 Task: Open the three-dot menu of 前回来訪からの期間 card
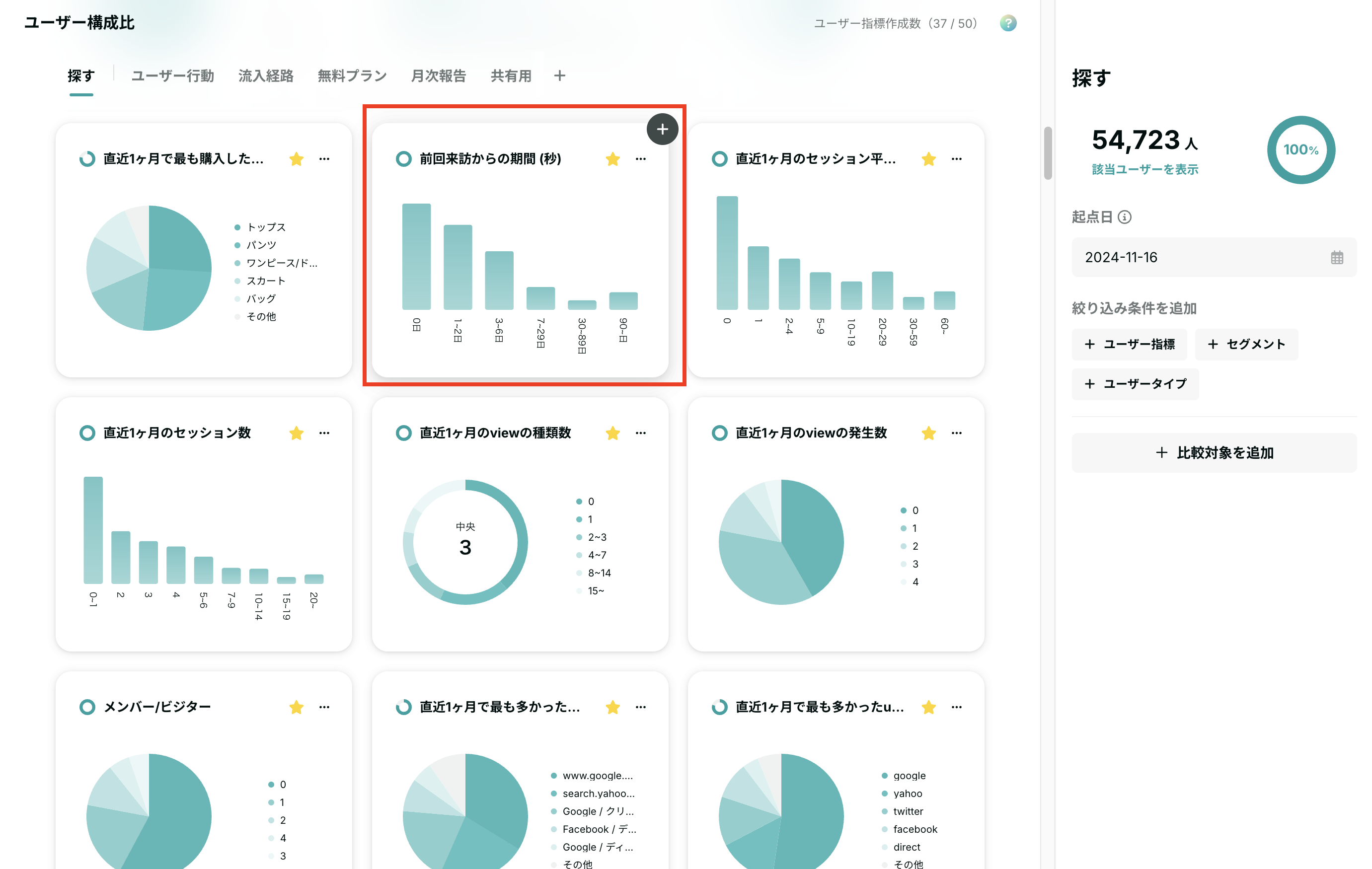(640, 159)
